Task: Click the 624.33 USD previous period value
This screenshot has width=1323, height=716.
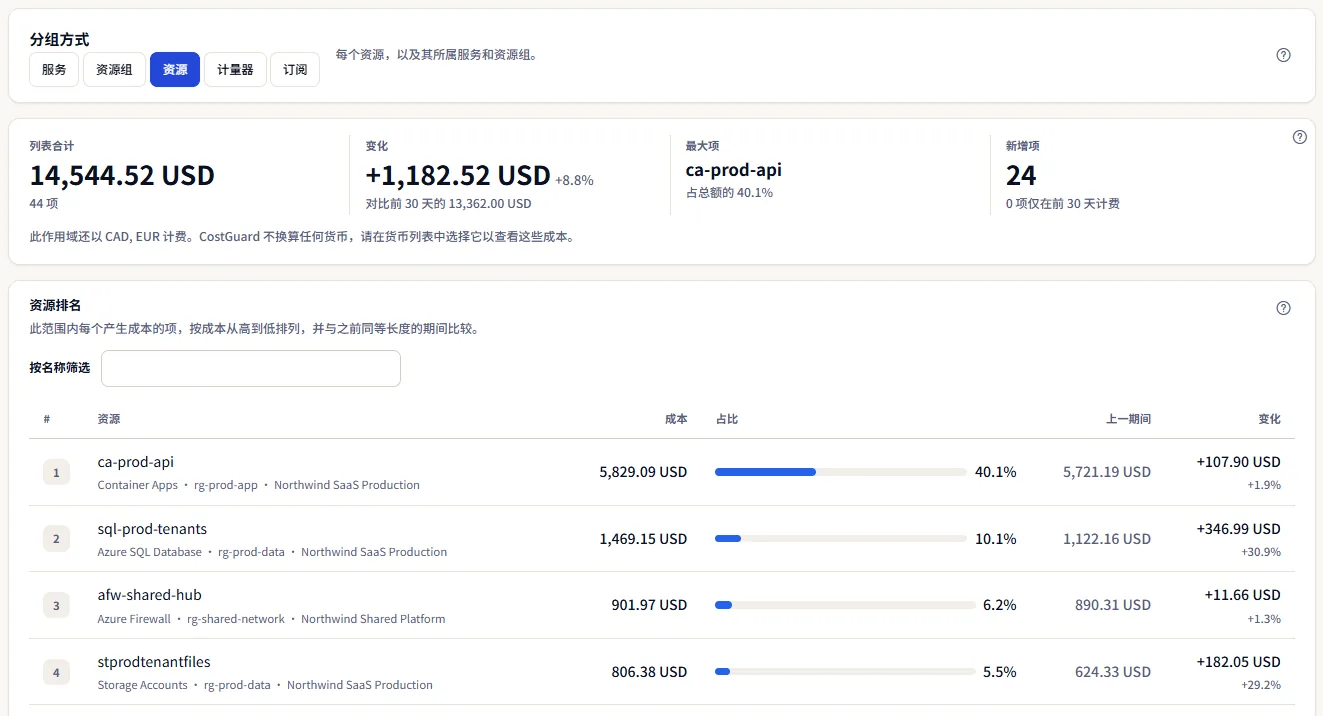Action: click(1113, 672)
